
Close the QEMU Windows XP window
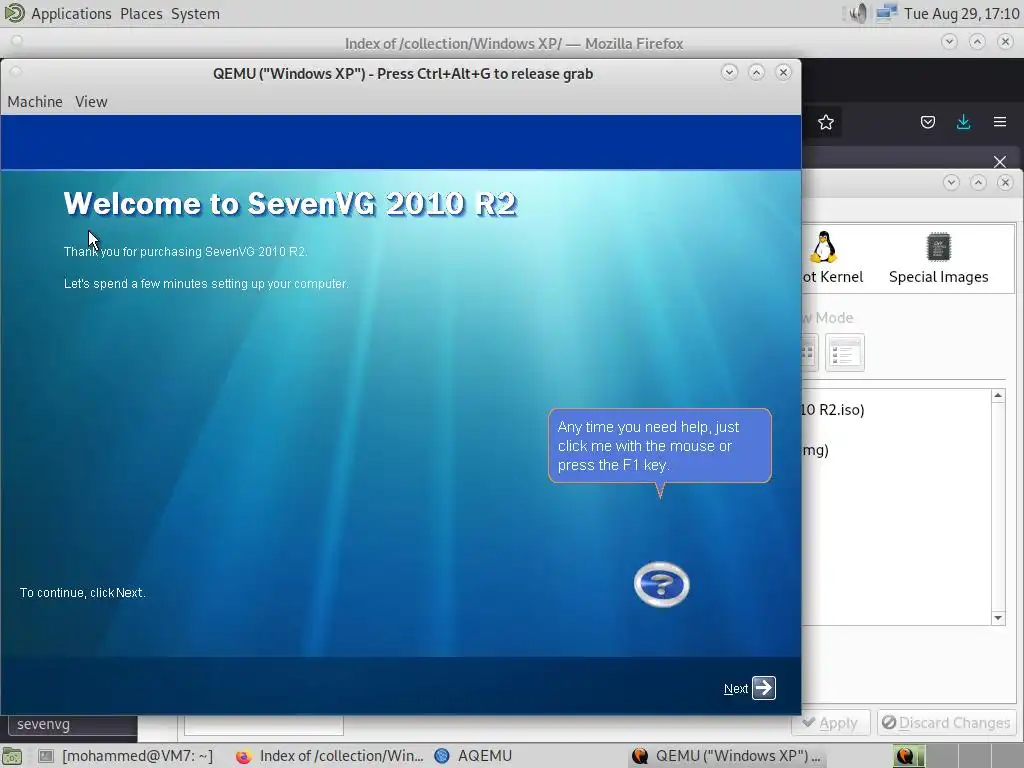(x=783, y=72)
